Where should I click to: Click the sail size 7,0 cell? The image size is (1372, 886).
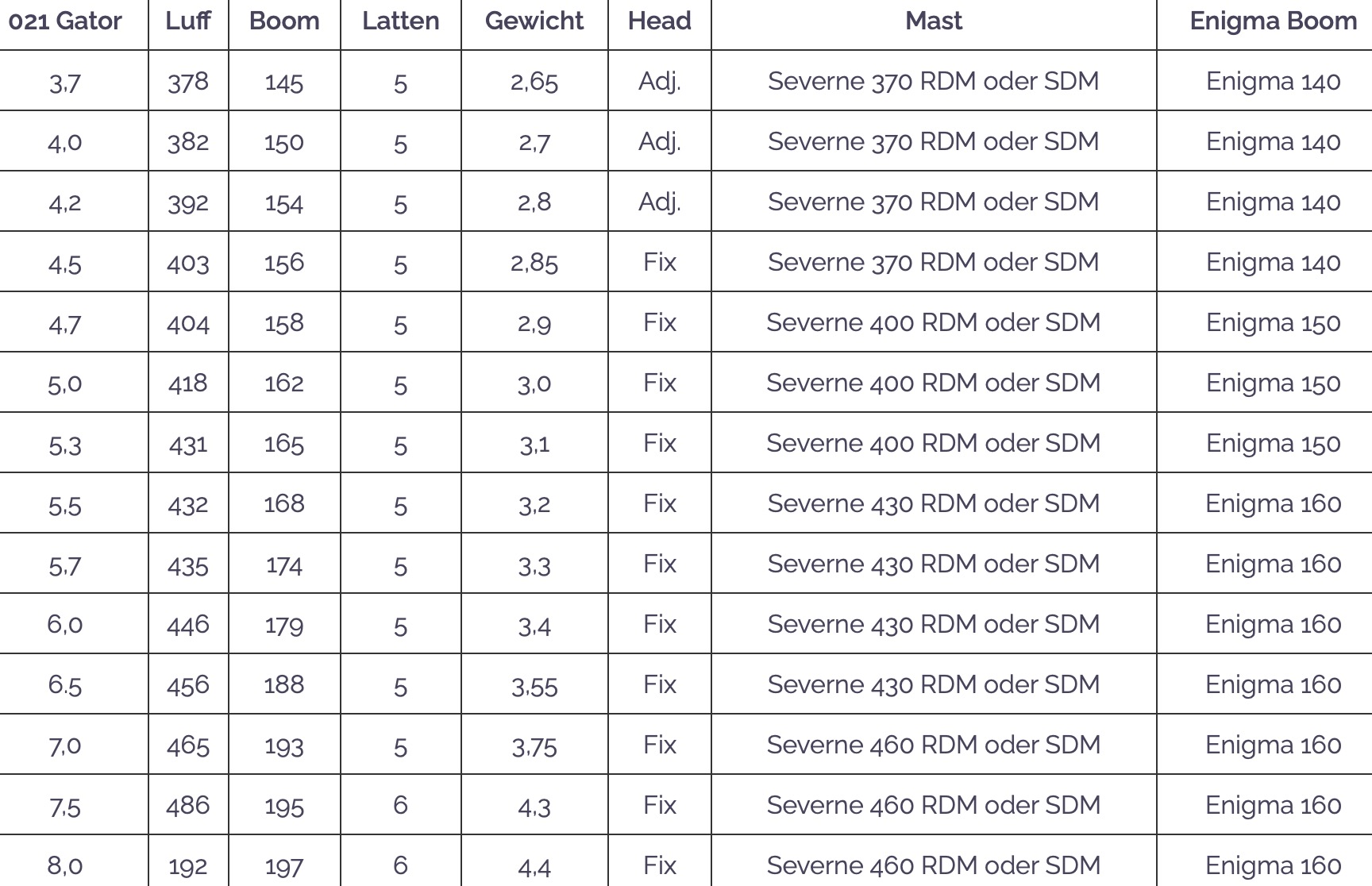[x=65, y=745]
